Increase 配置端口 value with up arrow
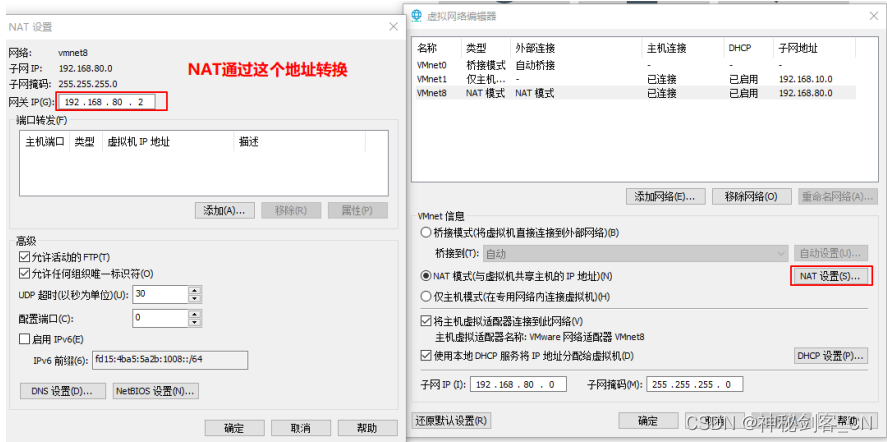This screenshot has width=887, height=442. coord(195,314)
